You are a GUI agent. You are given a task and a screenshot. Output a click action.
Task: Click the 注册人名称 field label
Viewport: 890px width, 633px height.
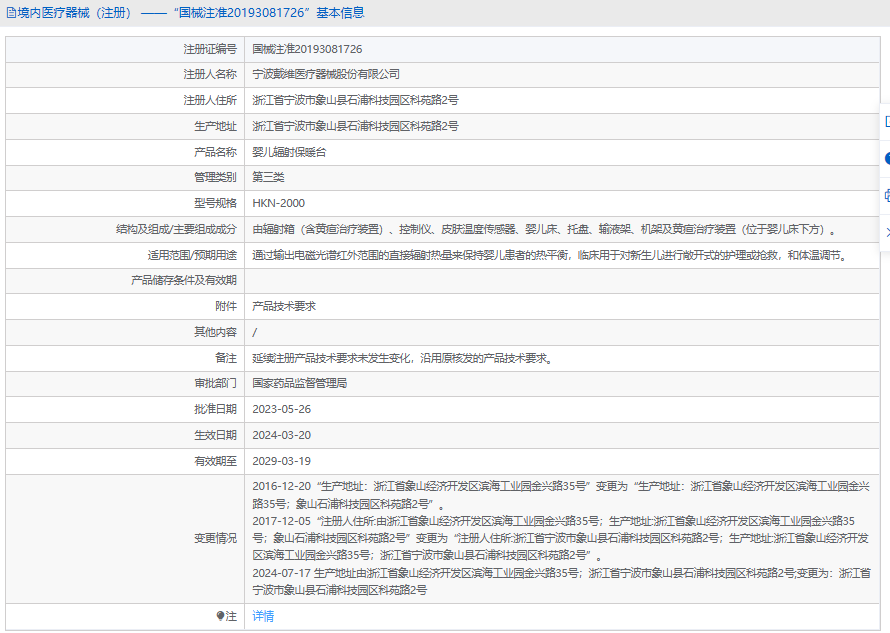(x=210, y=74)
